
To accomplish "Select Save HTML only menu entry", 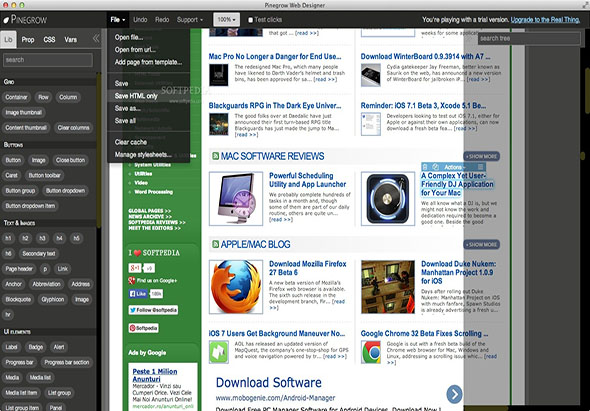I will click(x=148, y=96).
